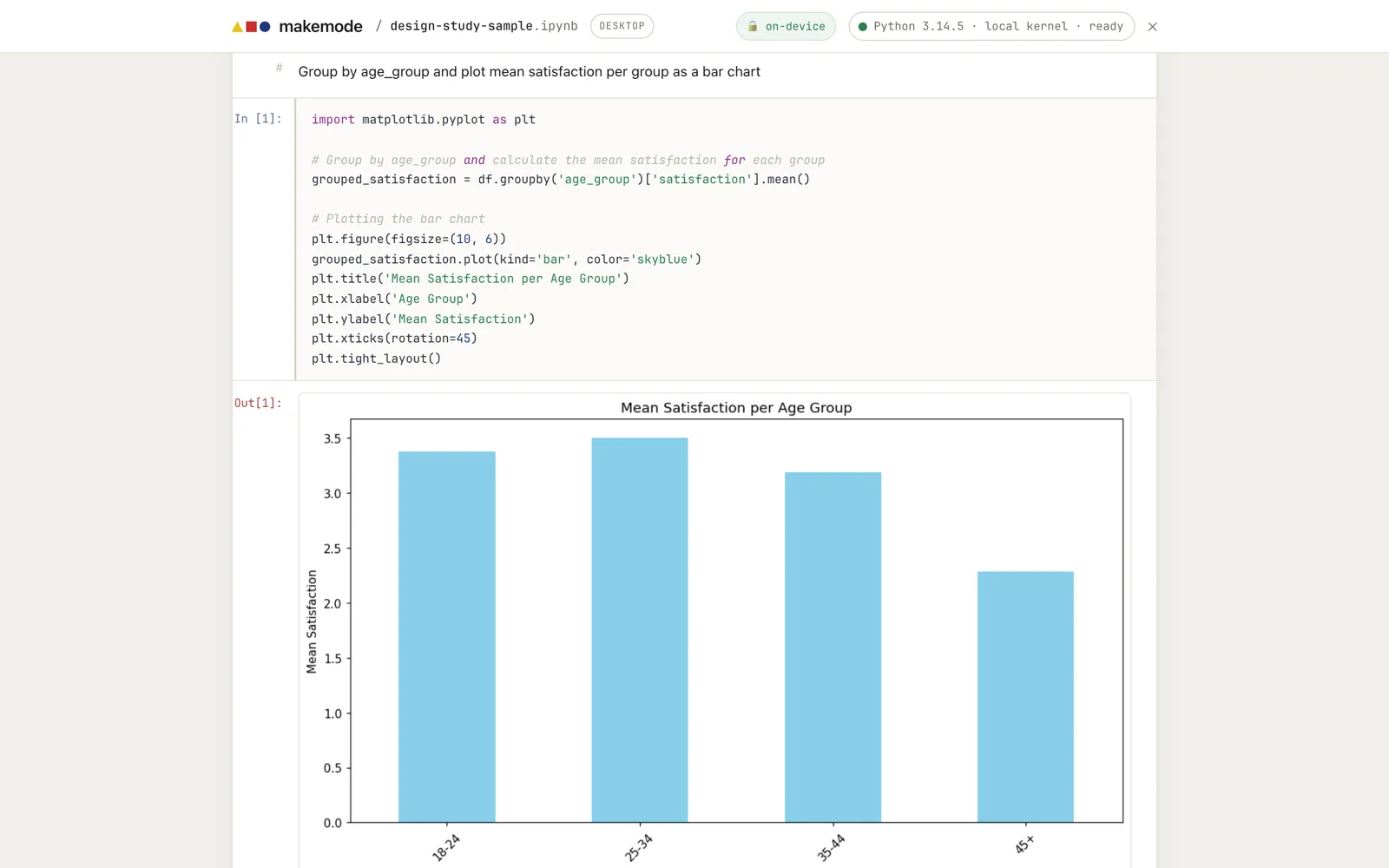Click the 'Mean Satisfaction' y-axis label

pos(312,621)
